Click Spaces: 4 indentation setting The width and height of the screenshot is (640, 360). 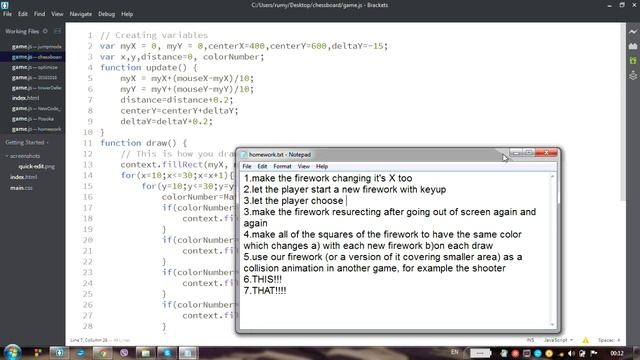tap(609, 340)
